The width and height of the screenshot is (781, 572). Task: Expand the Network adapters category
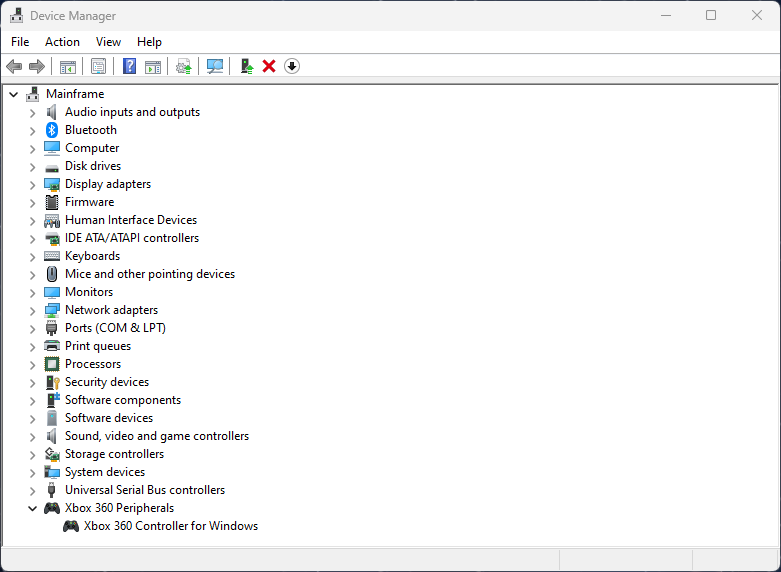click(32, 311)
